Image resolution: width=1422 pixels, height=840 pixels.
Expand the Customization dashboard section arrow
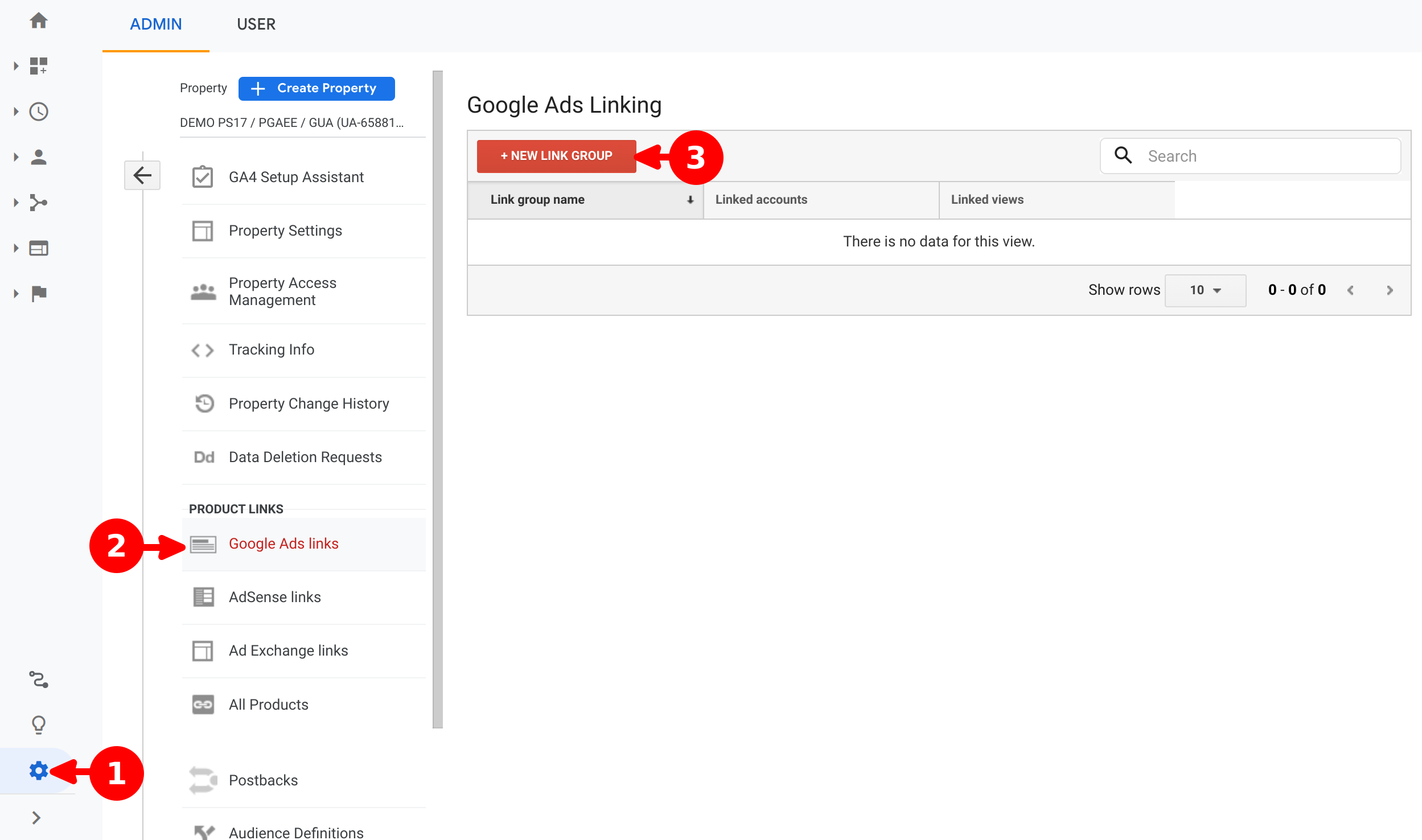point(16,66)
